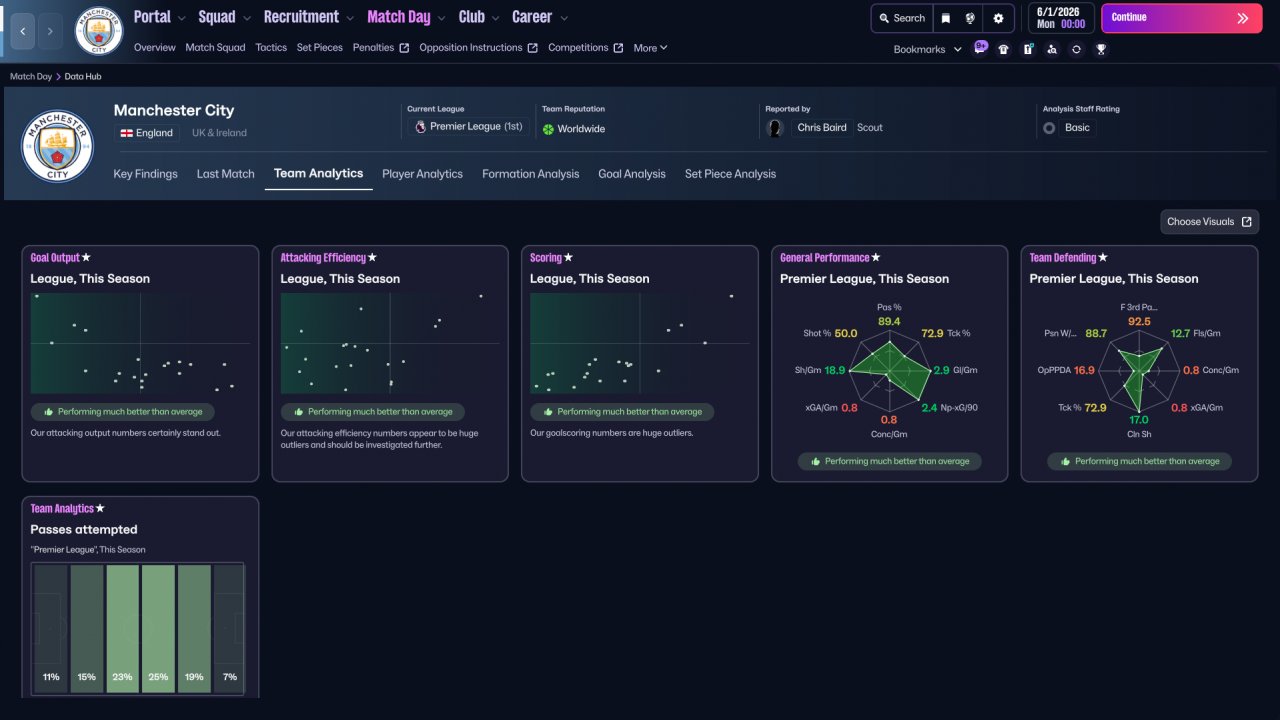The image size is (1280, 720).
Task: Toggle the star on the Goal Output card
Action: (86, 258)
